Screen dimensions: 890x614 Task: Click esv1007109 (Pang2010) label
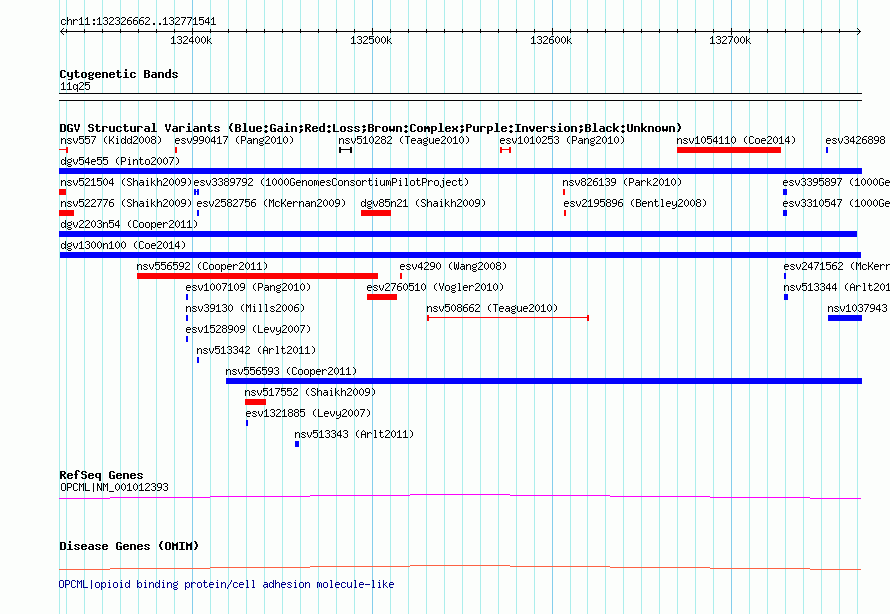pos(248,287)
